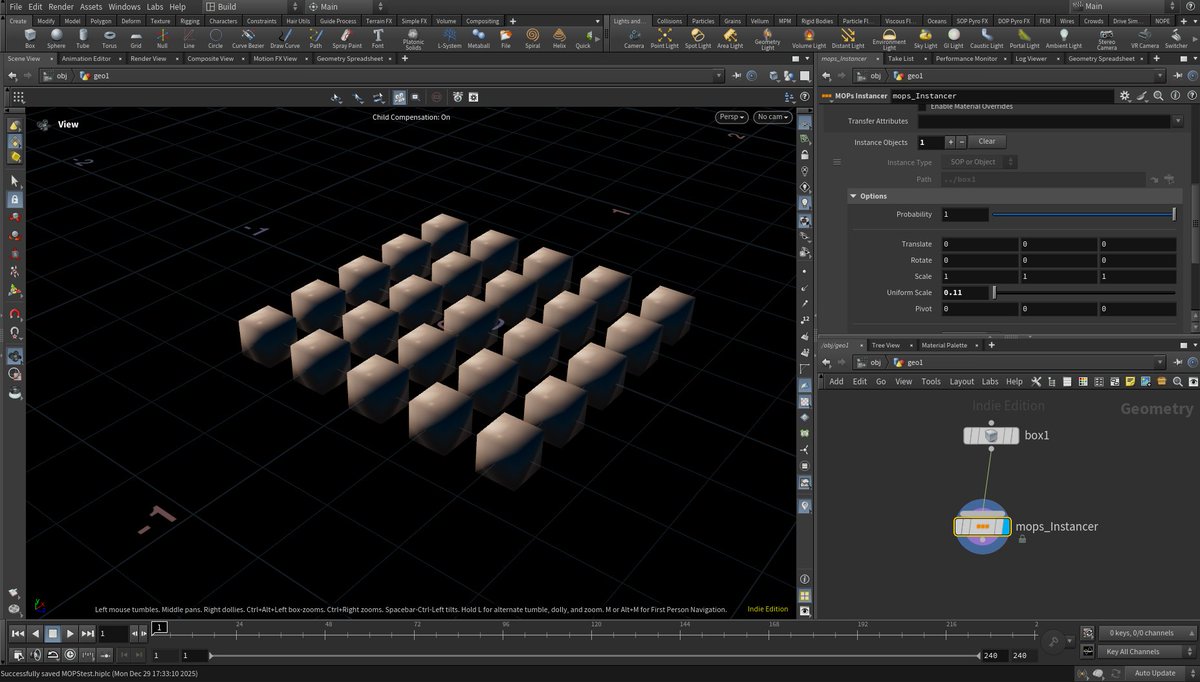1200x682 pixels.
Task: Open Transfer Attributes dropdown arrow
Action: (x=1176, y=121)
